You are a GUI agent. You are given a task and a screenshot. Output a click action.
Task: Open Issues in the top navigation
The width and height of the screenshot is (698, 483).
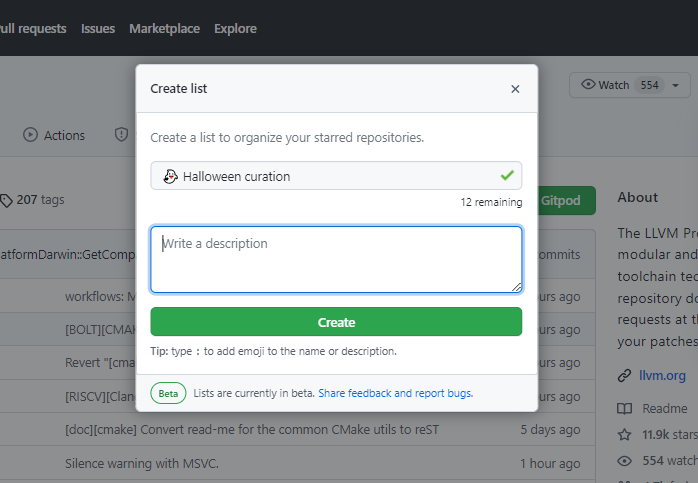click(x=98, y=28)
